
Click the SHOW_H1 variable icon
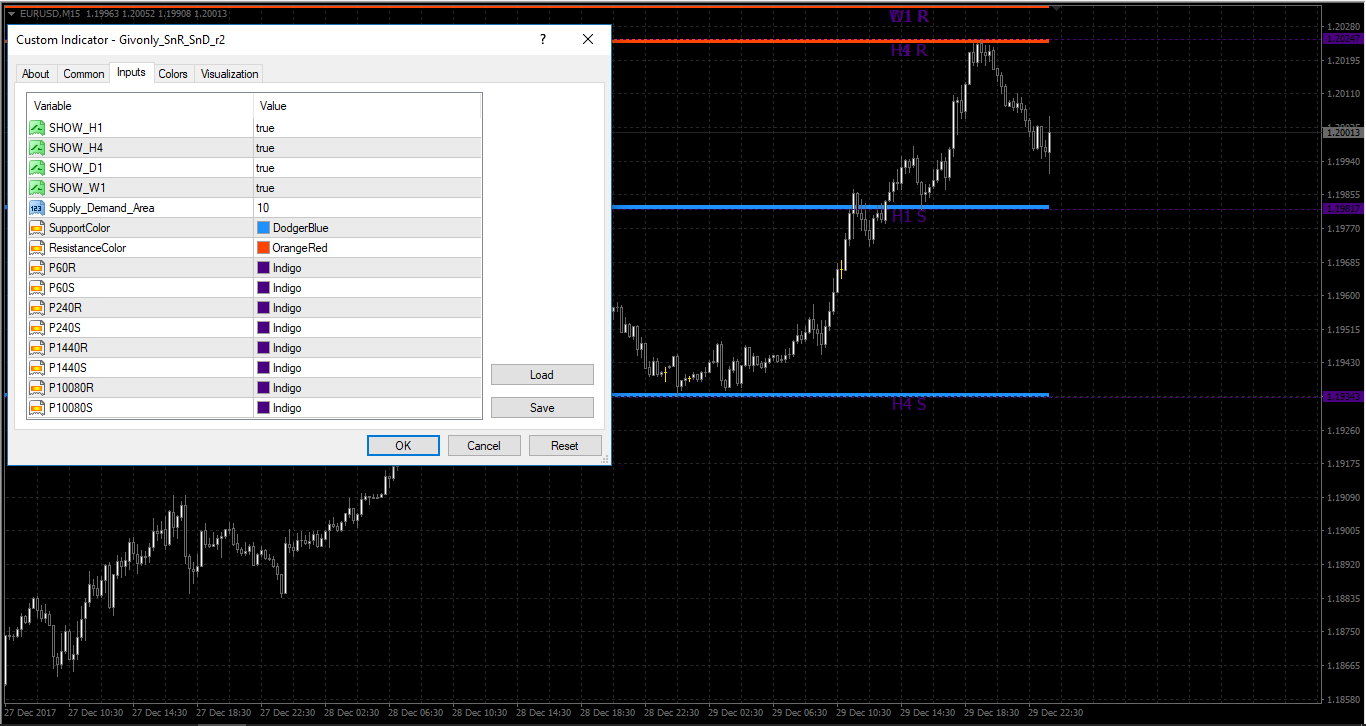point(37,128)
